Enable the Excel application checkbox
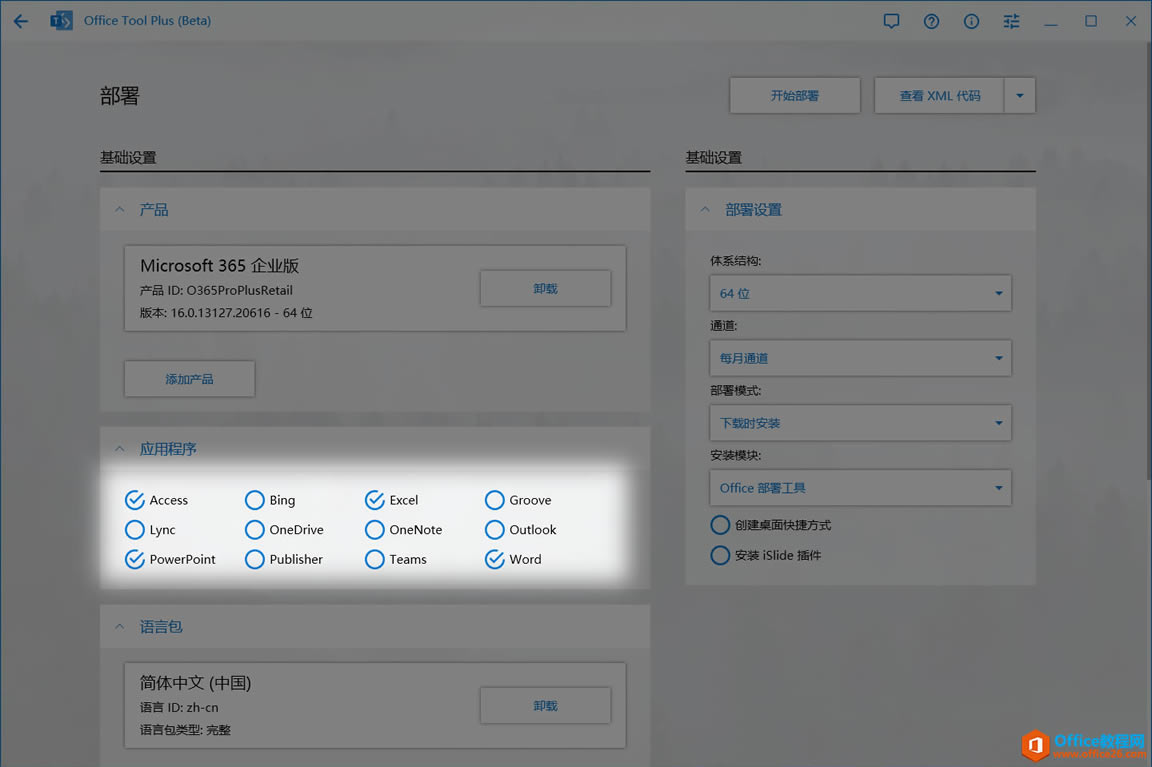 (x=374, y=499)
